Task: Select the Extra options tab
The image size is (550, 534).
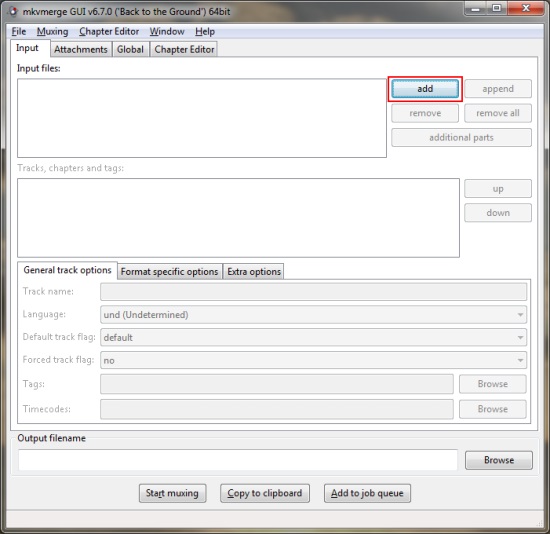Action: click(254, 272)
